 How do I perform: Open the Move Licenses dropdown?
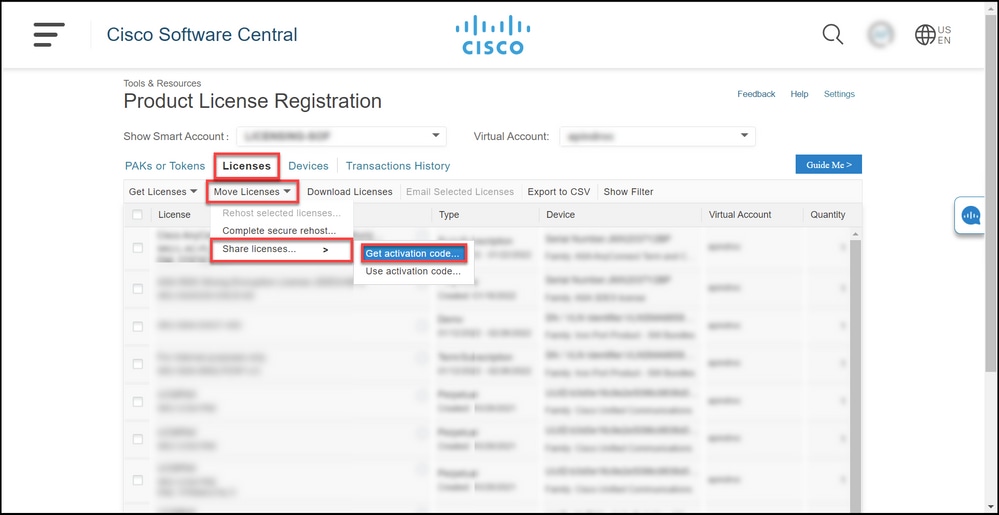point(252,191)
